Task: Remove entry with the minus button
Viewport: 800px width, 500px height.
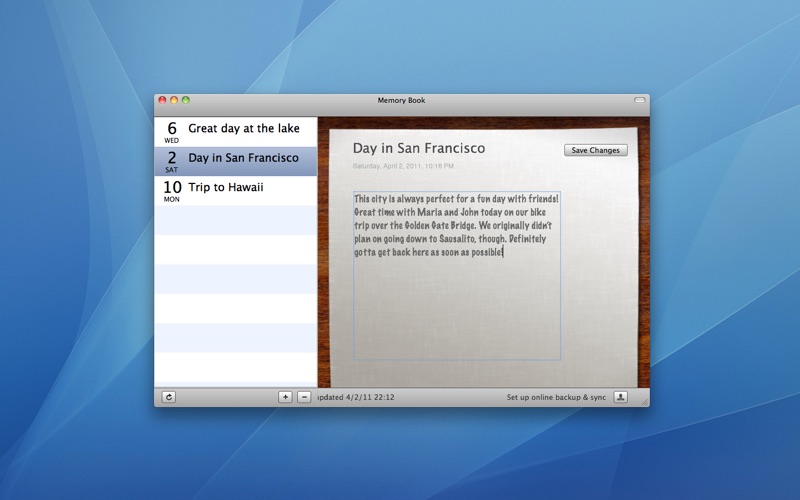Action: click(304, 397)
